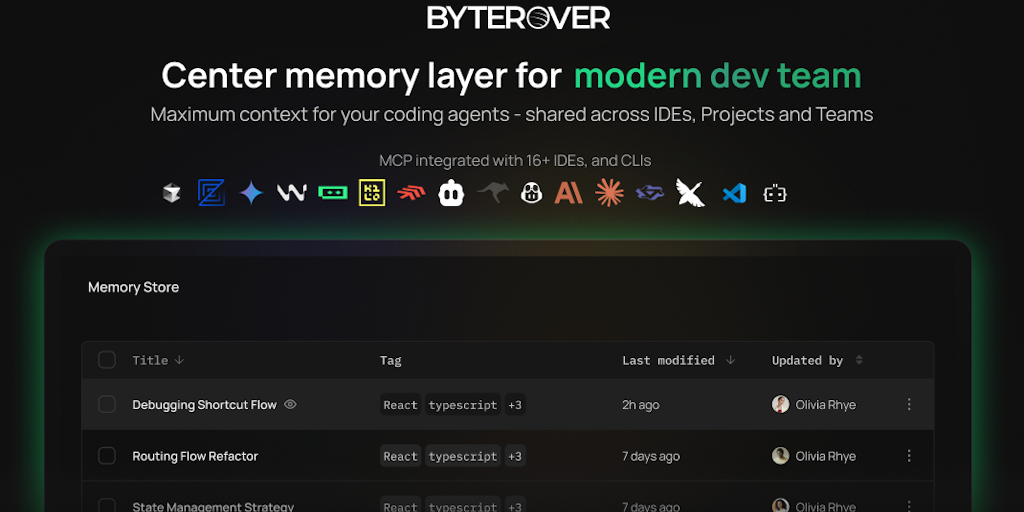
Task: Toggle the select-all checkbox in table header
Action: (106, 360)
